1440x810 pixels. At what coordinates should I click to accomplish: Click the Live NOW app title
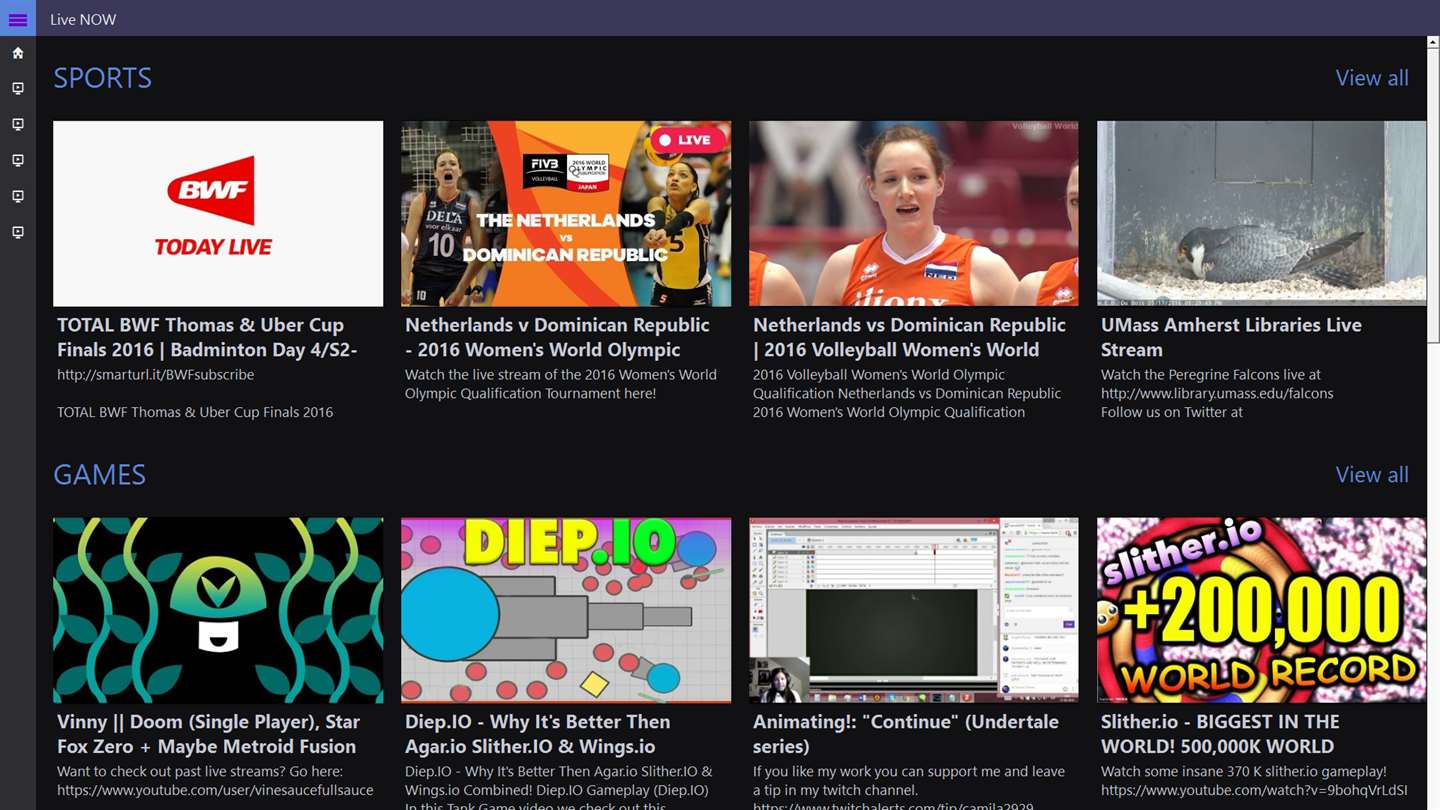83,19
